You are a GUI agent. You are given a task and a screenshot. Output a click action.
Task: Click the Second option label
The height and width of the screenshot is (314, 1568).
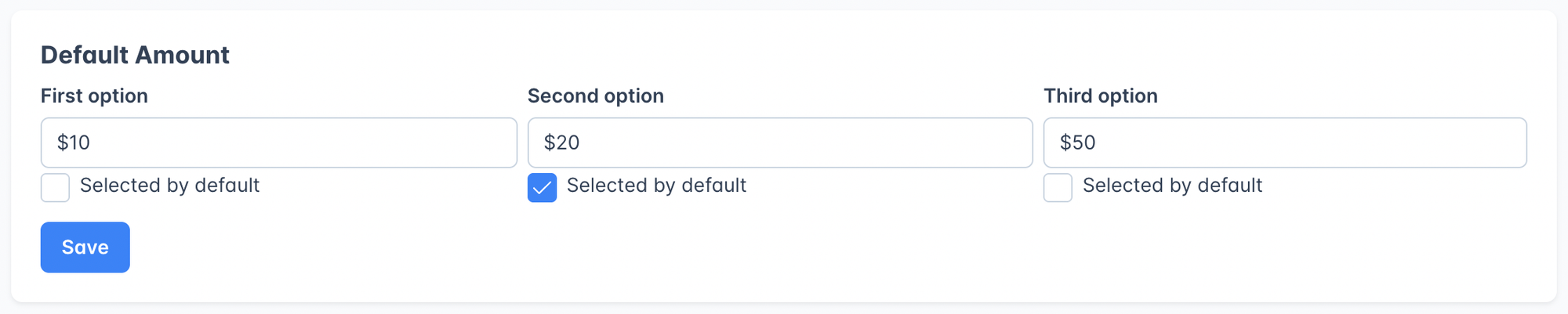click(595, 96)
